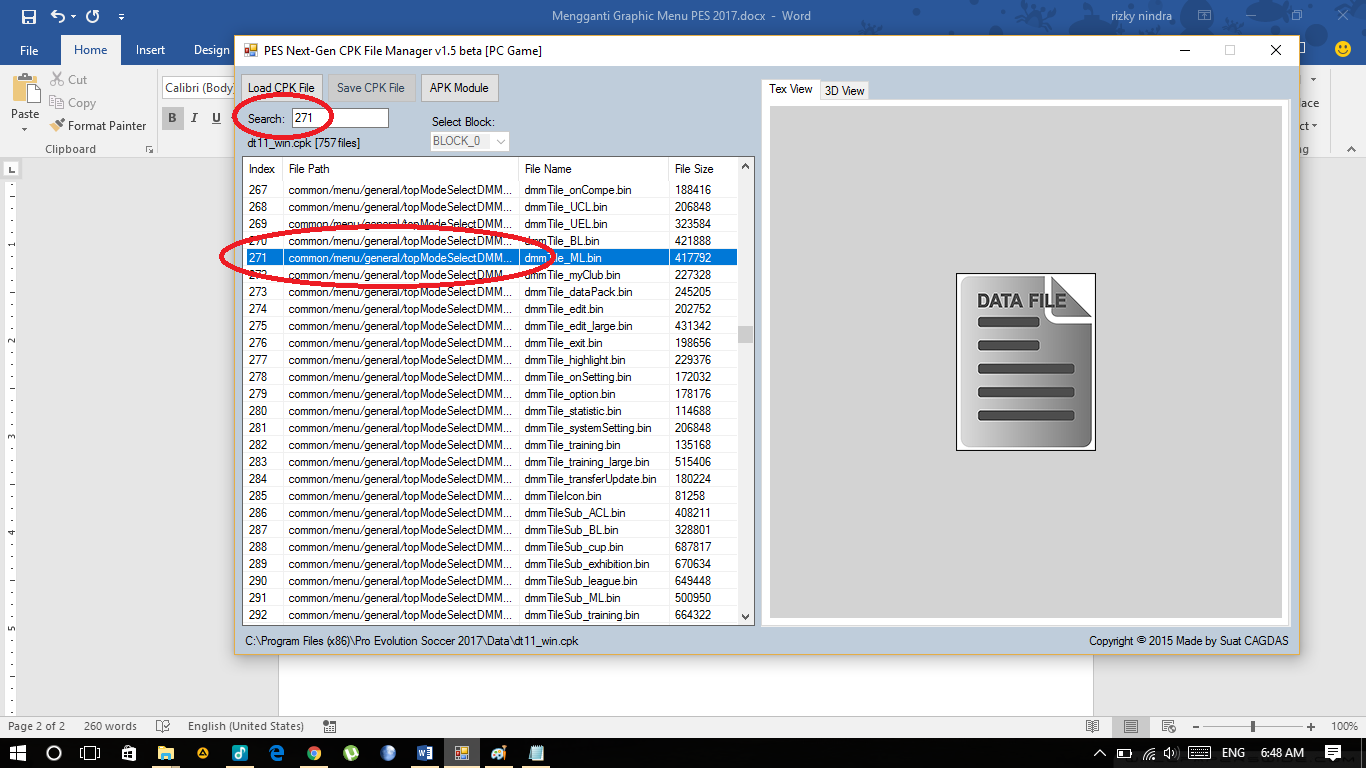Toggle Bold formatting in Word ribbon
This screenshot has width=1366, height=768.
point(172,118)
